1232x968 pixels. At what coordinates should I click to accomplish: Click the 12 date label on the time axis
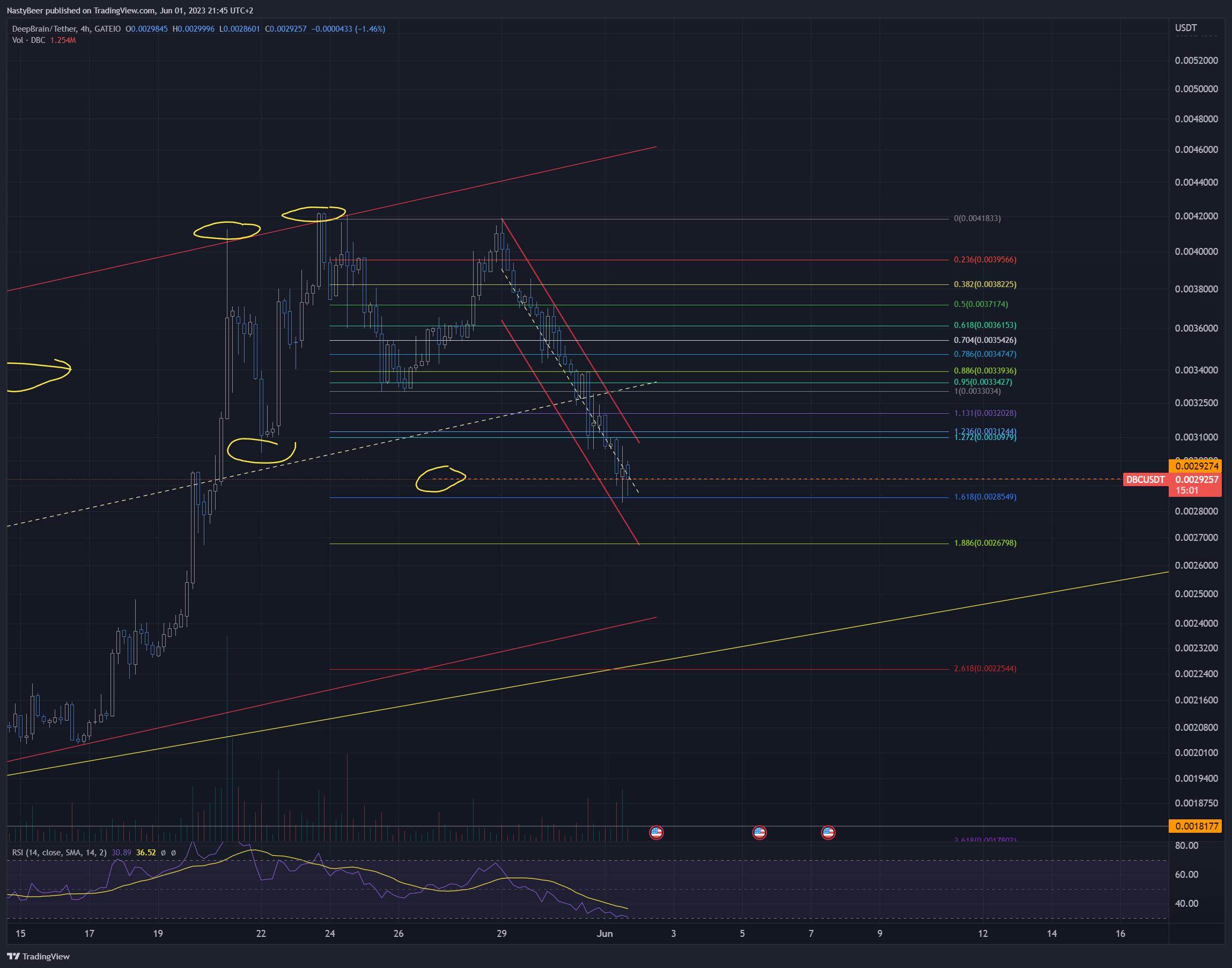983,934
